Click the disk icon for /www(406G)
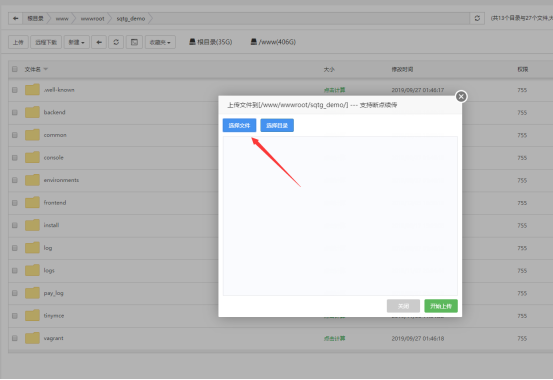This screenshot has width=553, height=380. tap(254, 42)
